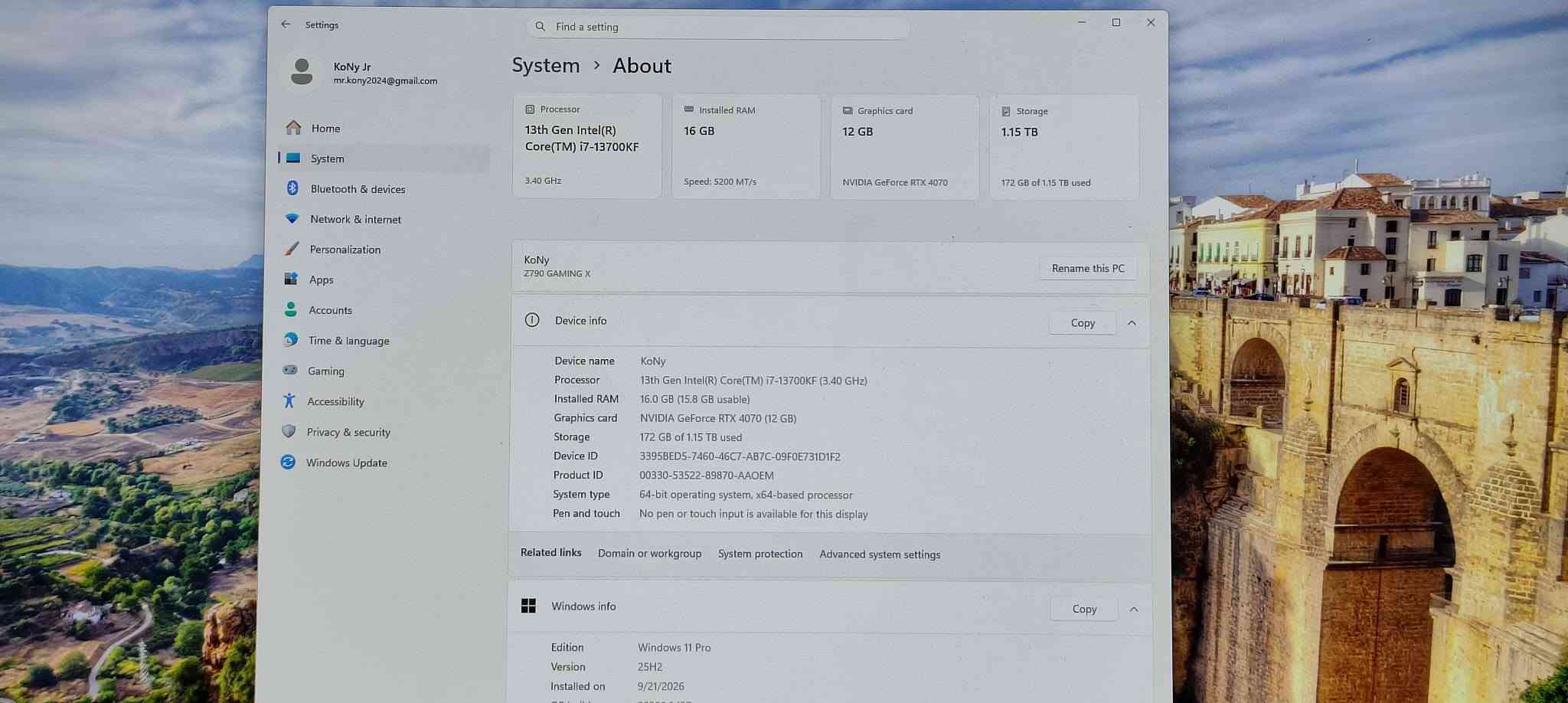The image size is (1568, 703).
Task: Click the Home house icon
Action: pos(293,128)
